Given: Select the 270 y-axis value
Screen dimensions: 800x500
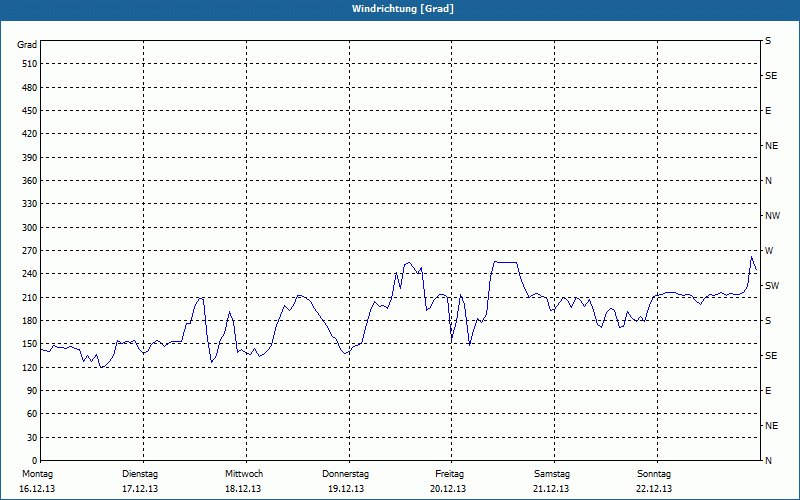Looking at the screenshot, I should coord(29,251).
